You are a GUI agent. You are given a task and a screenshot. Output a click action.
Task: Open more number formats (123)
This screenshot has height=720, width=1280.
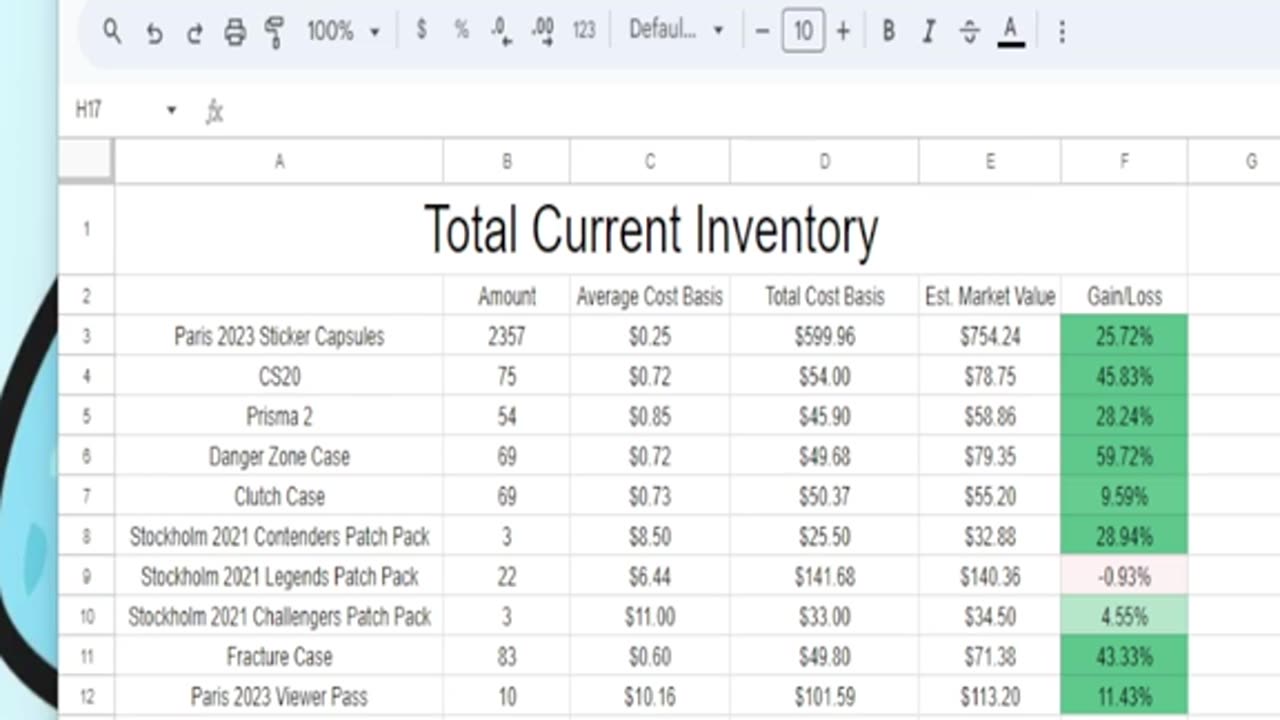584,31
